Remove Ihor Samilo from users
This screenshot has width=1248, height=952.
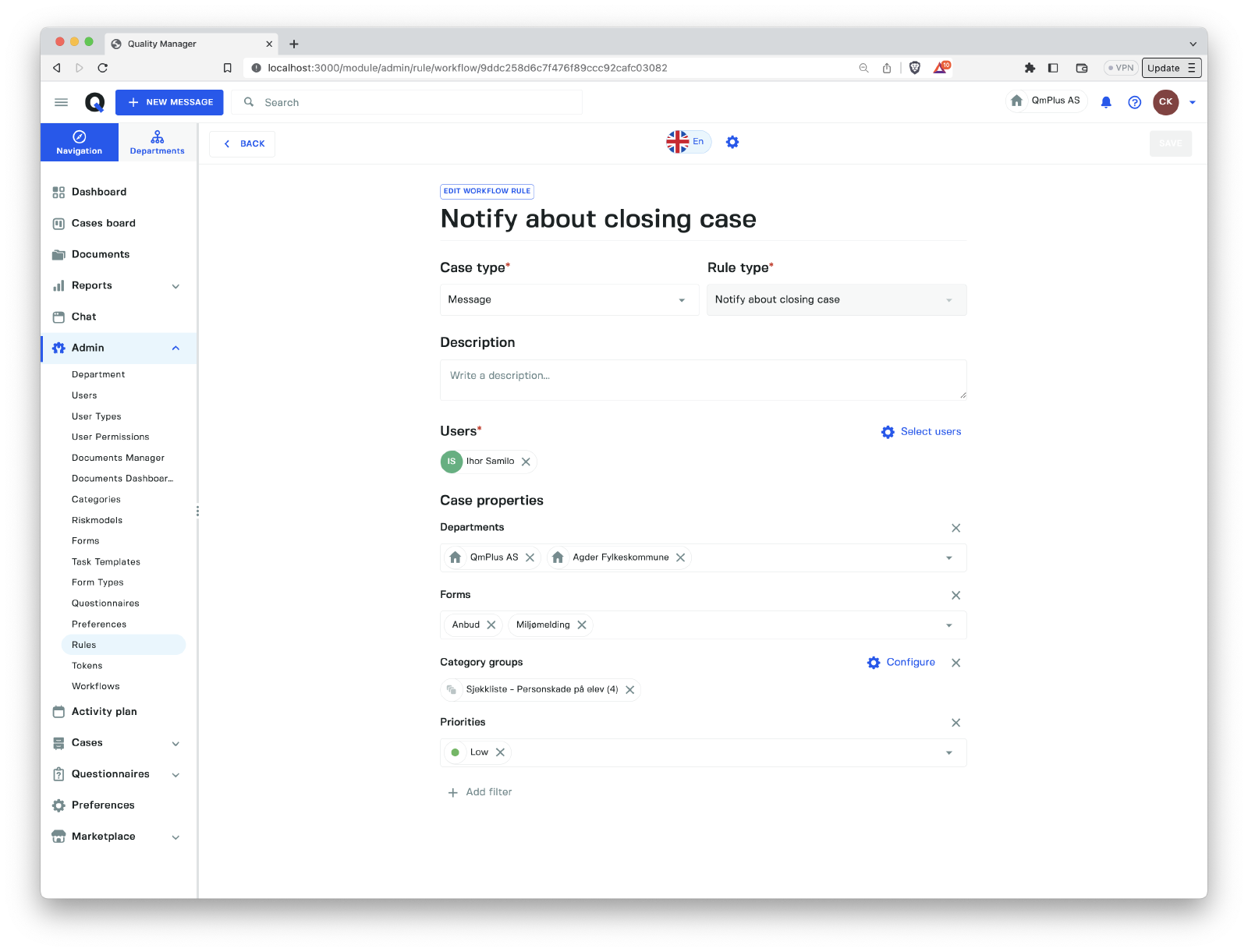click(526, 462)
